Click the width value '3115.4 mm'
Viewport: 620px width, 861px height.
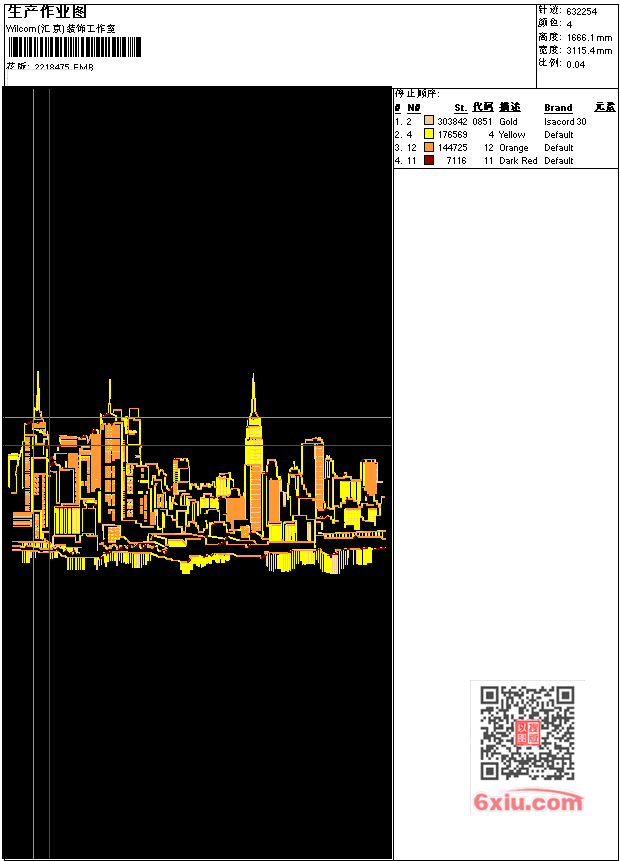pos(589,51)
